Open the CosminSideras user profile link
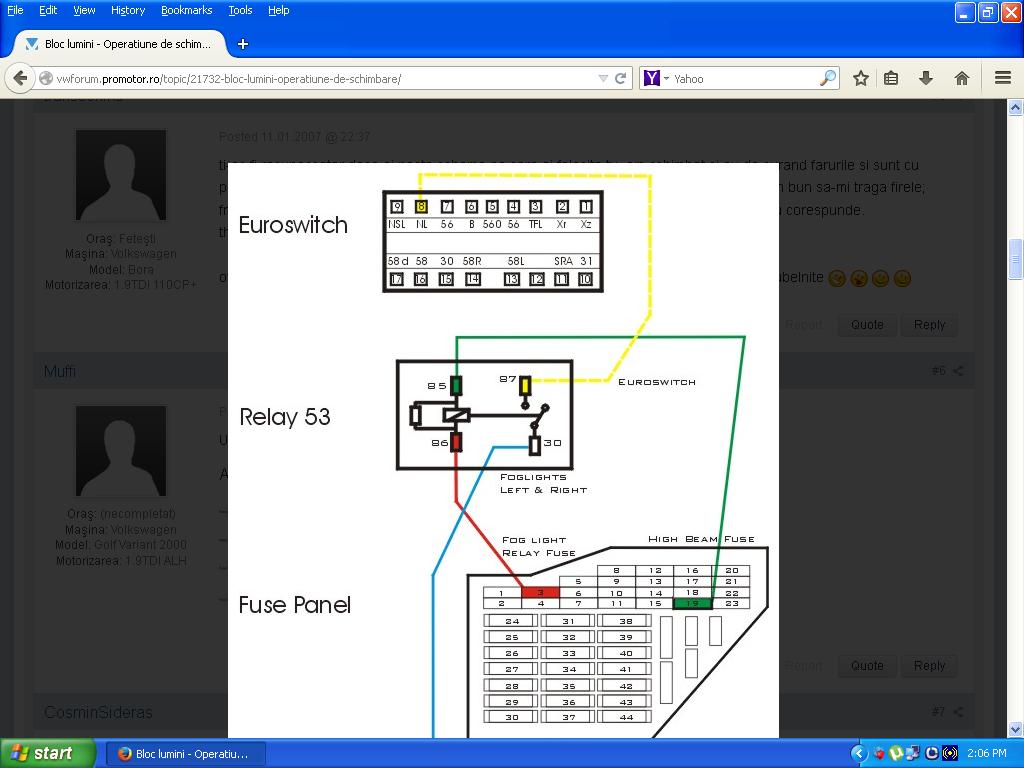 click(x=98, y=712)
